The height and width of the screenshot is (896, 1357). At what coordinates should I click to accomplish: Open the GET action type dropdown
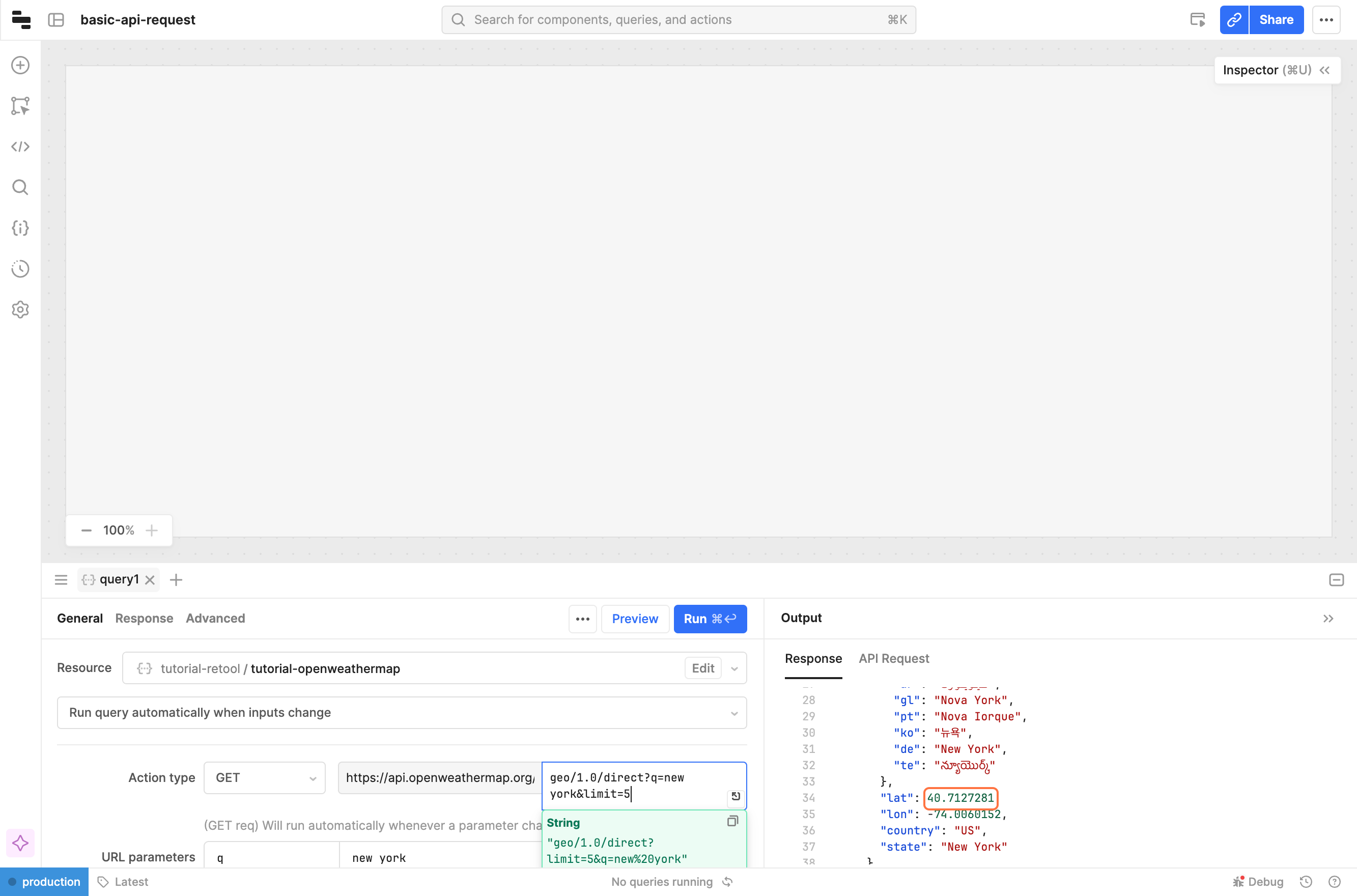point(265,778)
